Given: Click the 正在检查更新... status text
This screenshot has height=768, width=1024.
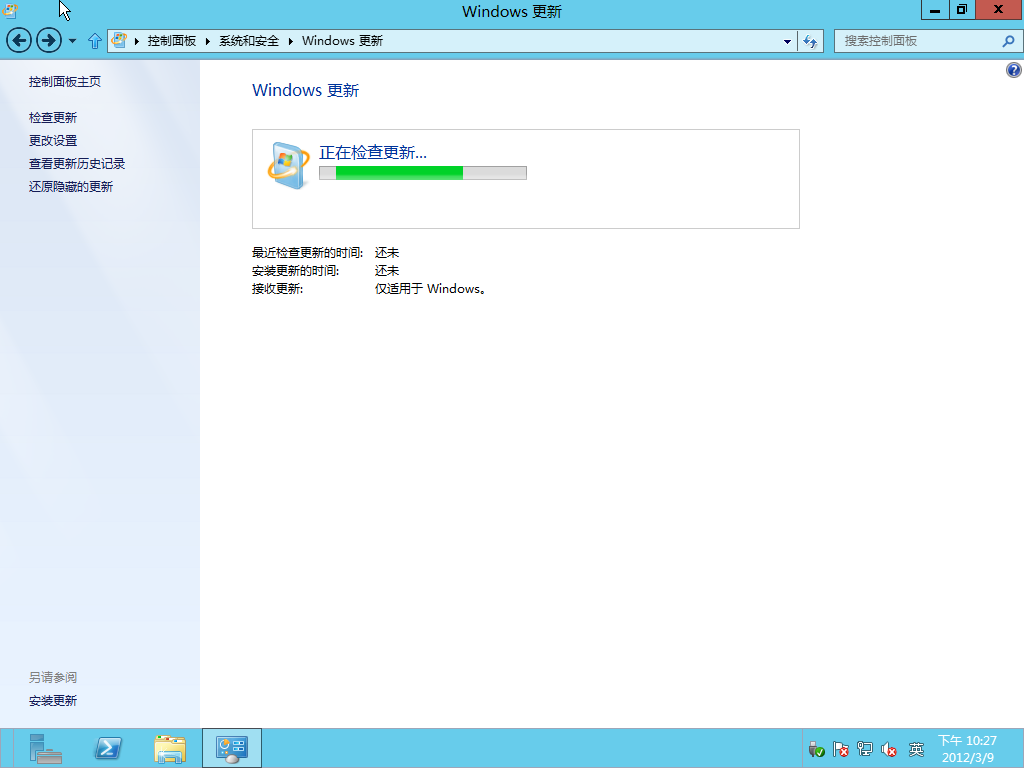Looking at the screenshot, I should (372, 152).
